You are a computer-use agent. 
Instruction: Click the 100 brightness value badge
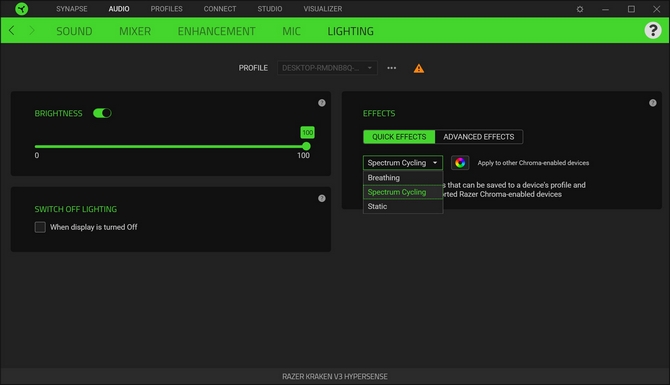point(307,132)
